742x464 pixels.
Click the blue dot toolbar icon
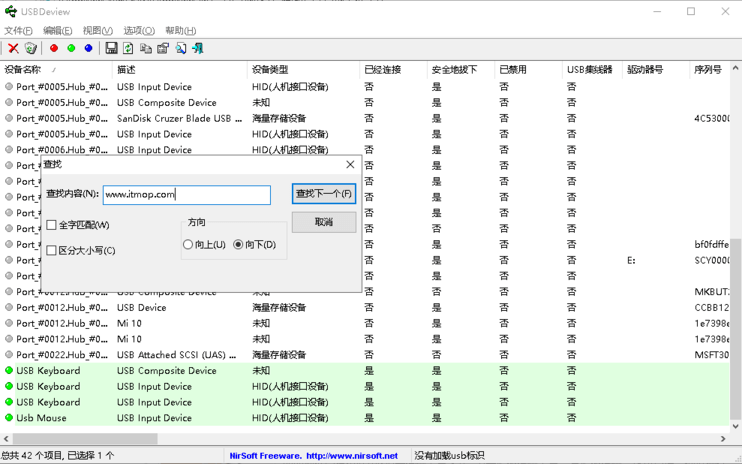[88, 48]
